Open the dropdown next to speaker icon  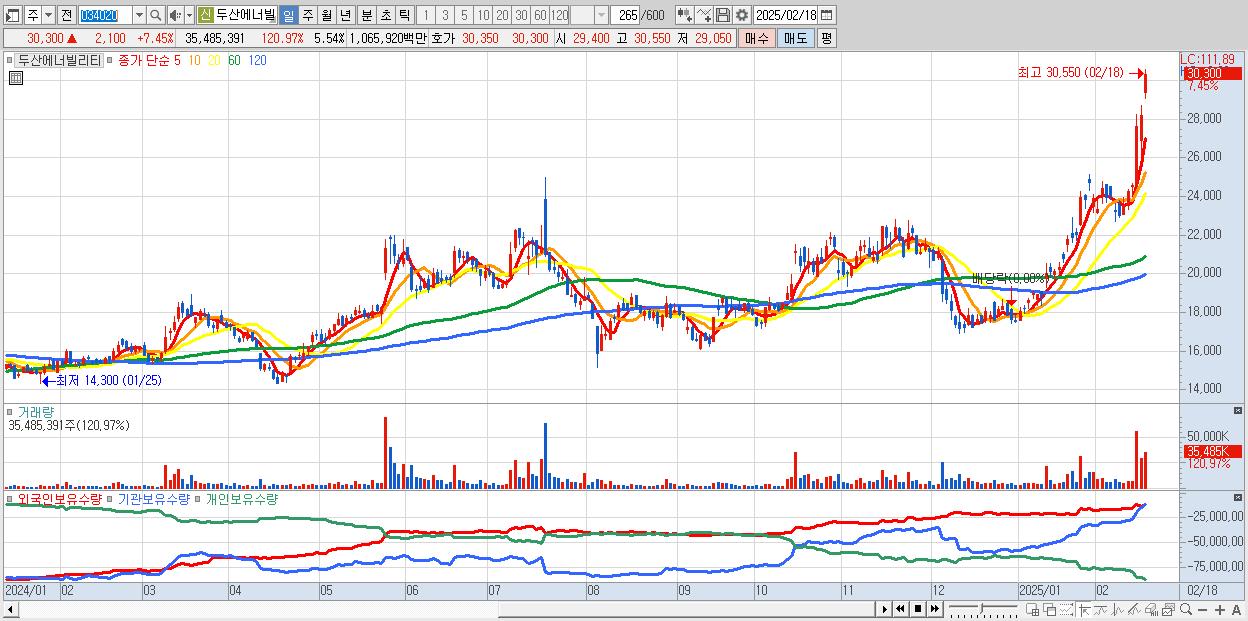coord(188,15)
